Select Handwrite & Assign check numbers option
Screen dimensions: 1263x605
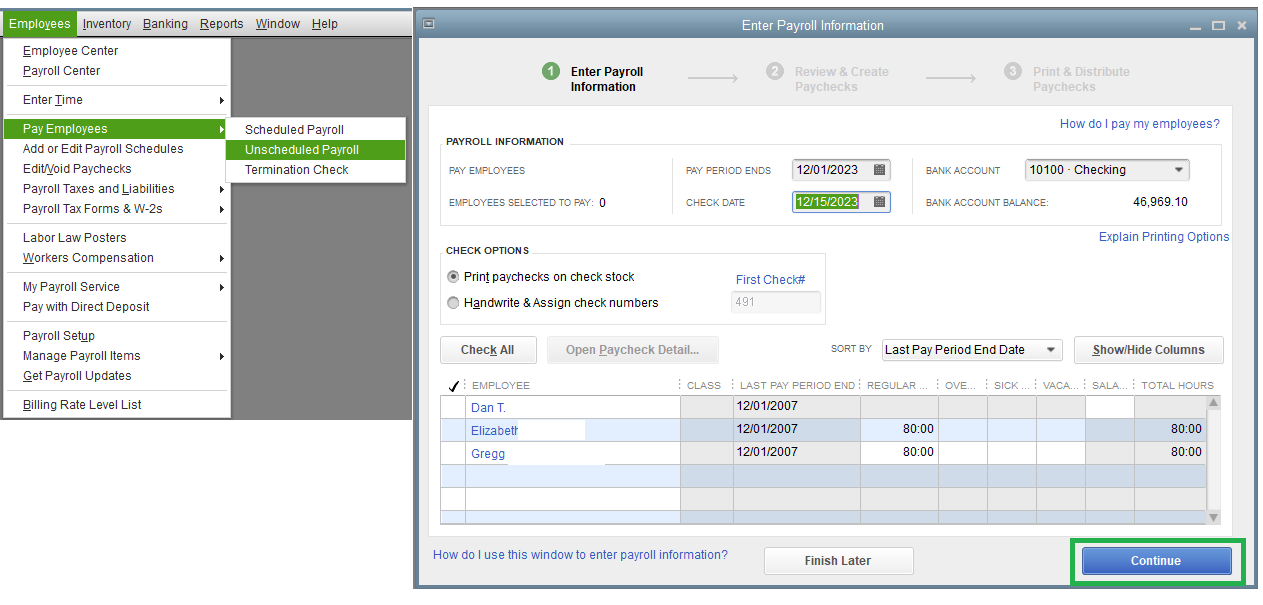tap(454, 303)
